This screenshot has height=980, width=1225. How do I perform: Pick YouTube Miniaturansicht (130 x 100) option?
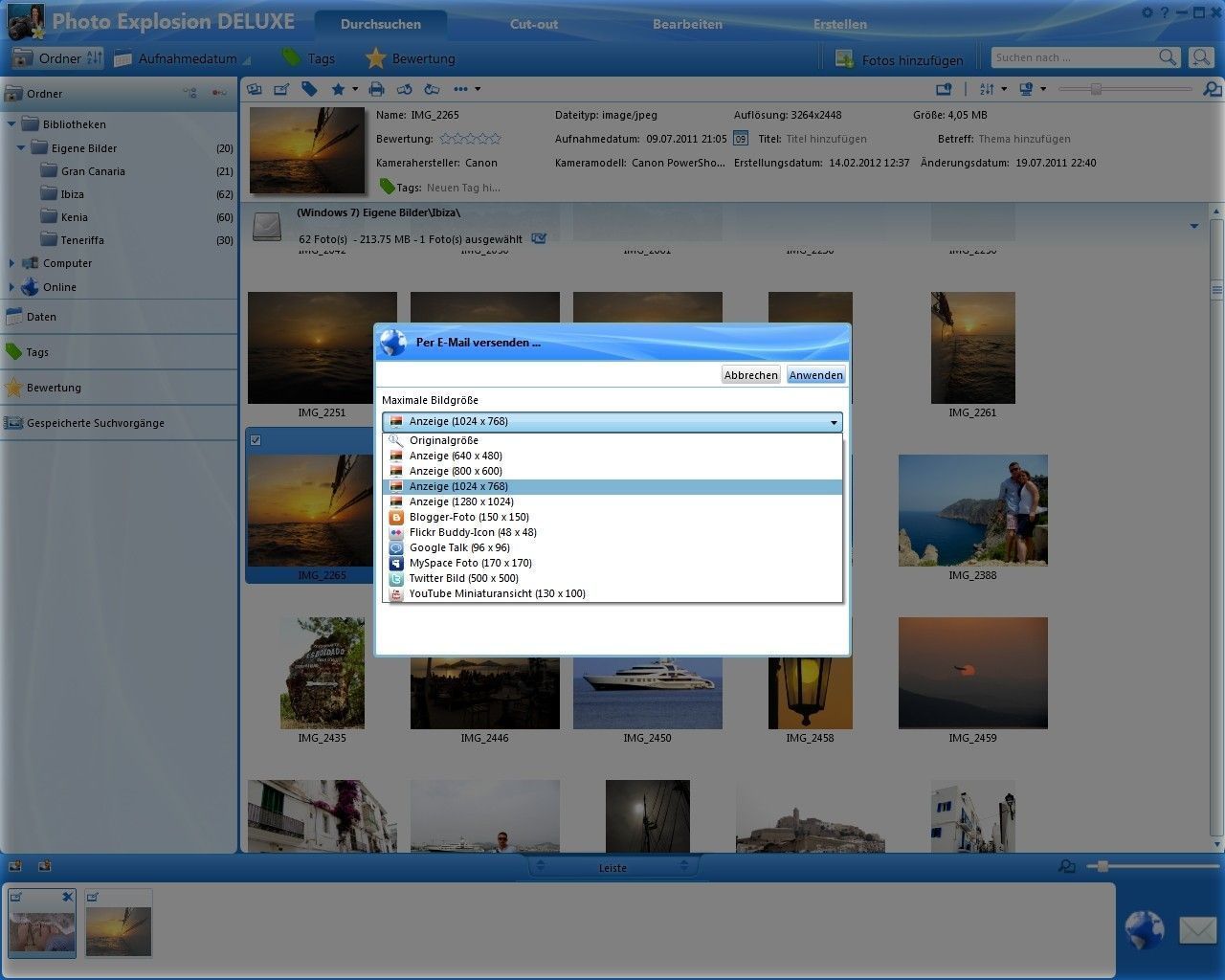[x=497, y=593]
